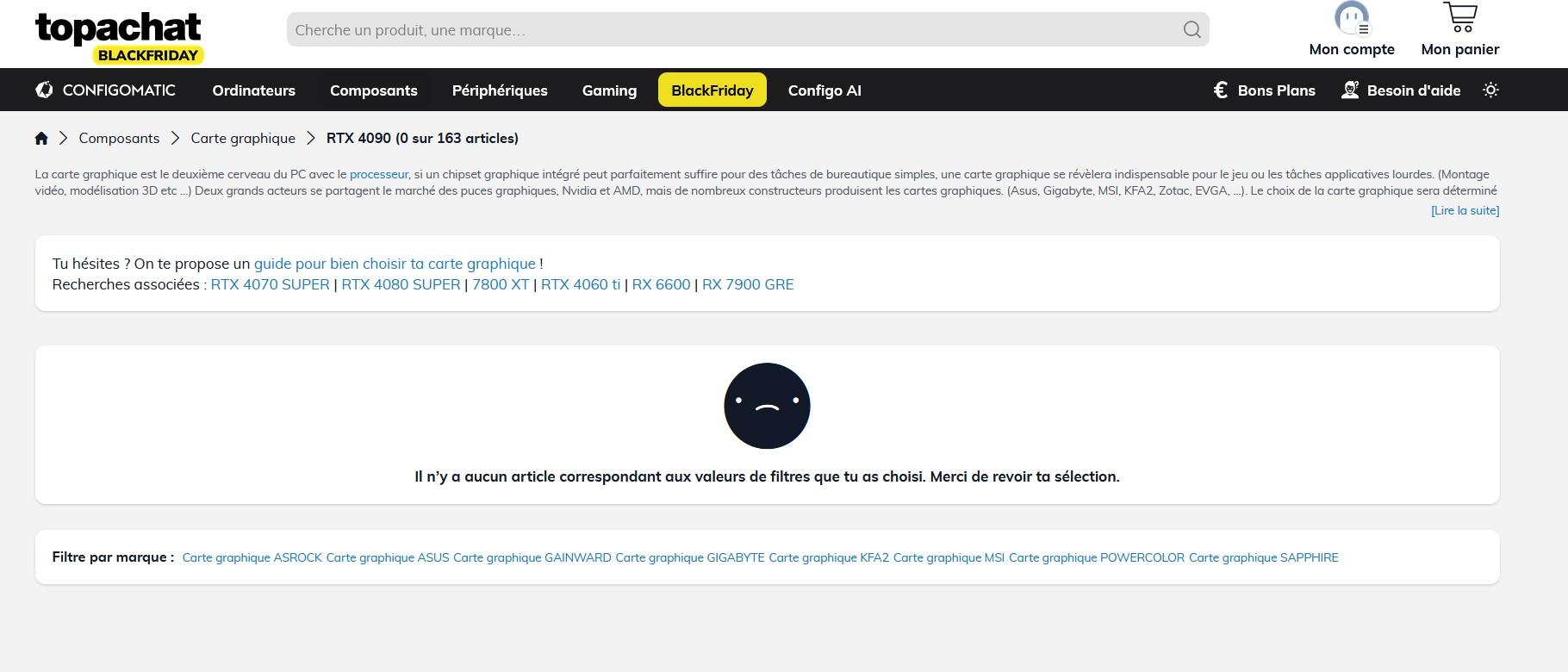Click the search magnifier icon
This screenshot has height=672, width=1568.
coord(1192,30)
